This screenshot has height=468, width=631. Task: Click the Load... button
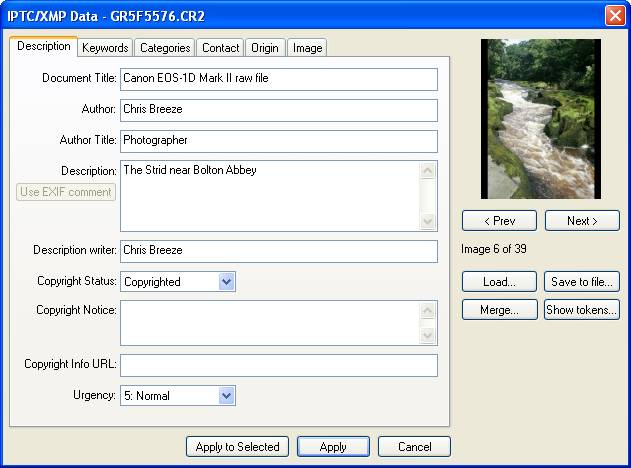coord(499,282)
